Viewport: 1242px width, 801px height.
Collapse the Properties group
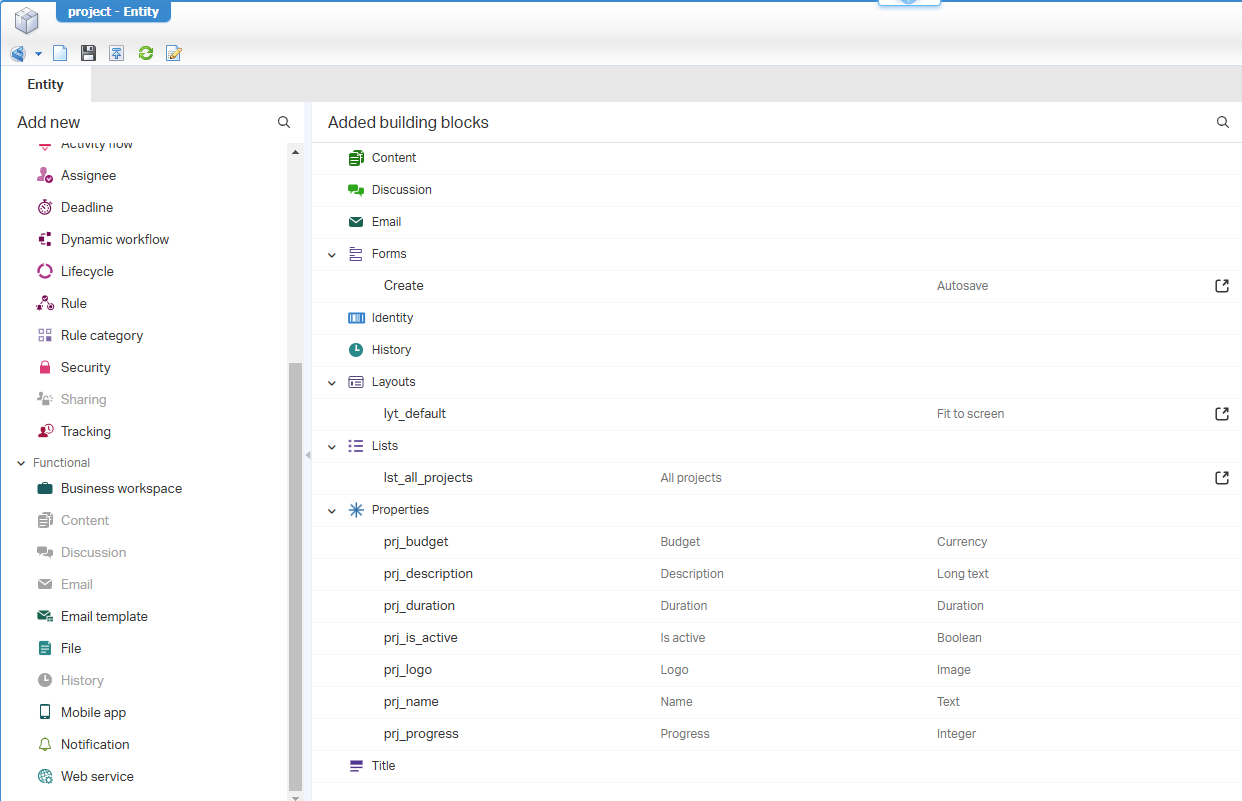pos(332,511)
